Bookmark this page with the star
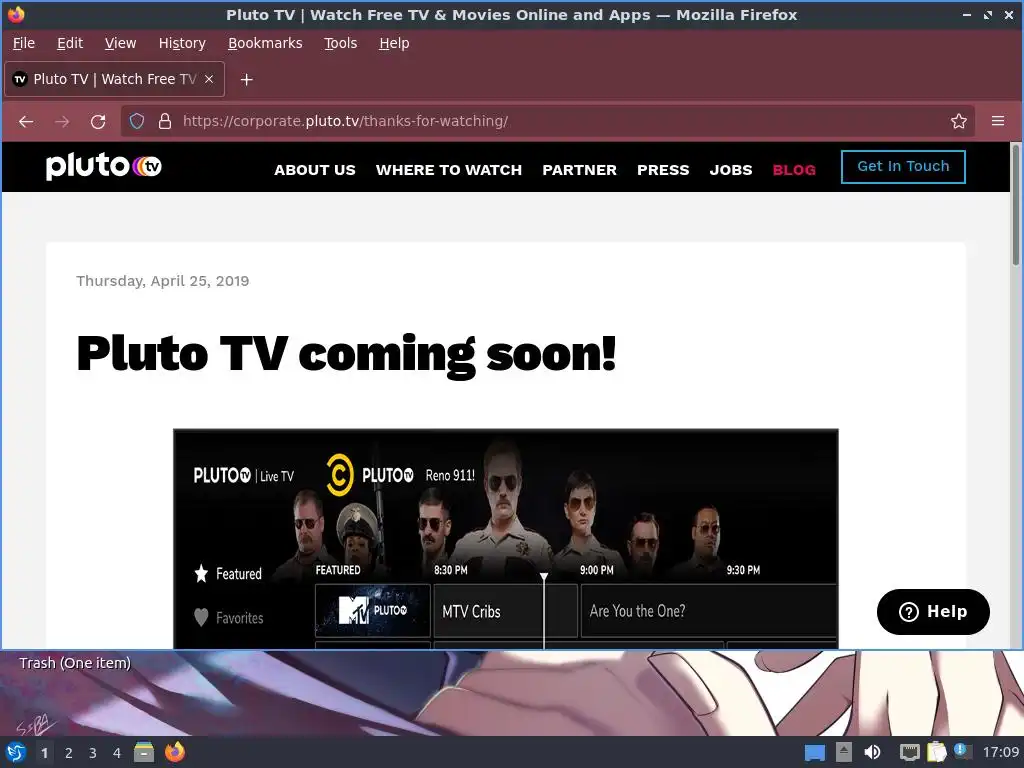This screenshot has width=1024, height=768. click(x=959, y=121)
